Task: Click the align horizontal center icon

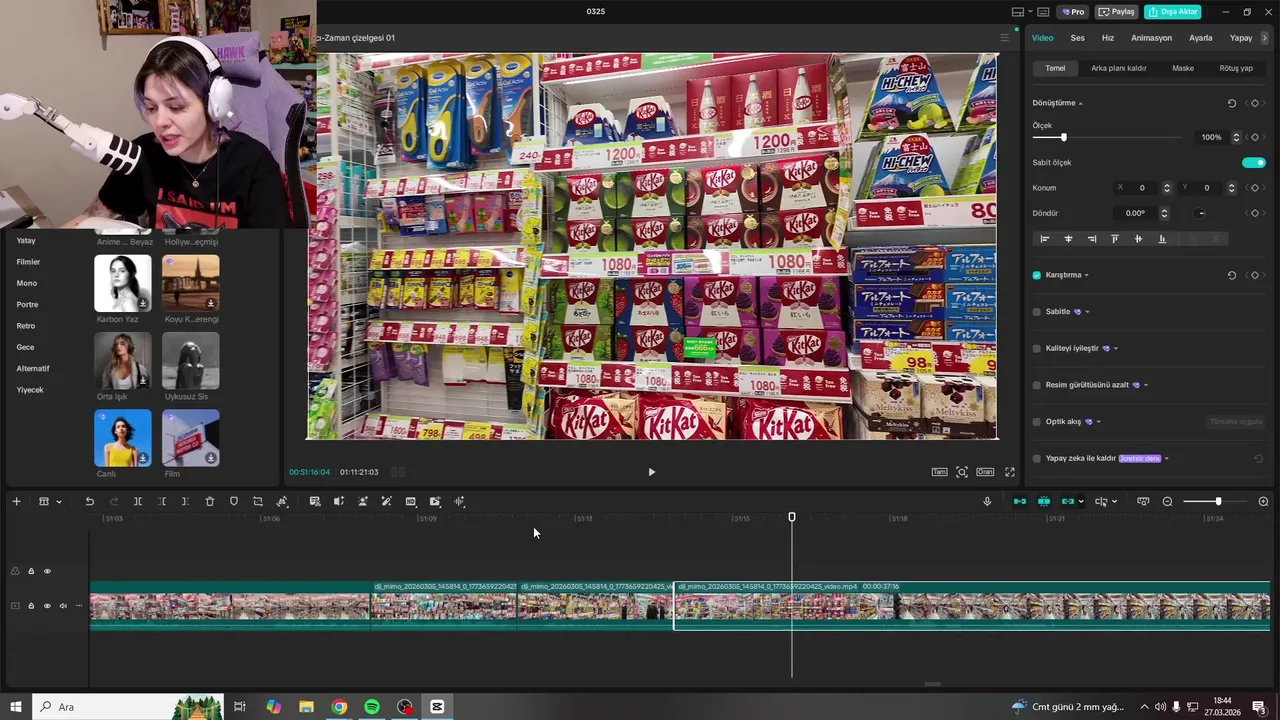Action: coord(1068,239)
